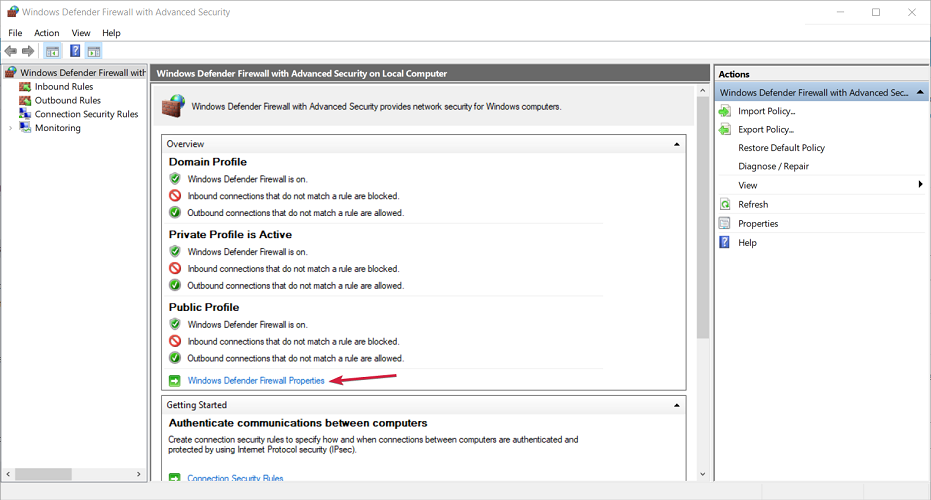The image size is (931, 500).
Task: Click the tree pane horizontal scrollbar thumb
Action: (43, 474)
